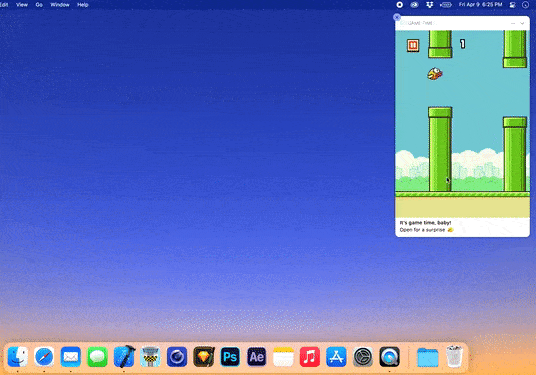Open the View menu
The height and width of the screenshot is (375, 536).
click(x=22, y=5)
